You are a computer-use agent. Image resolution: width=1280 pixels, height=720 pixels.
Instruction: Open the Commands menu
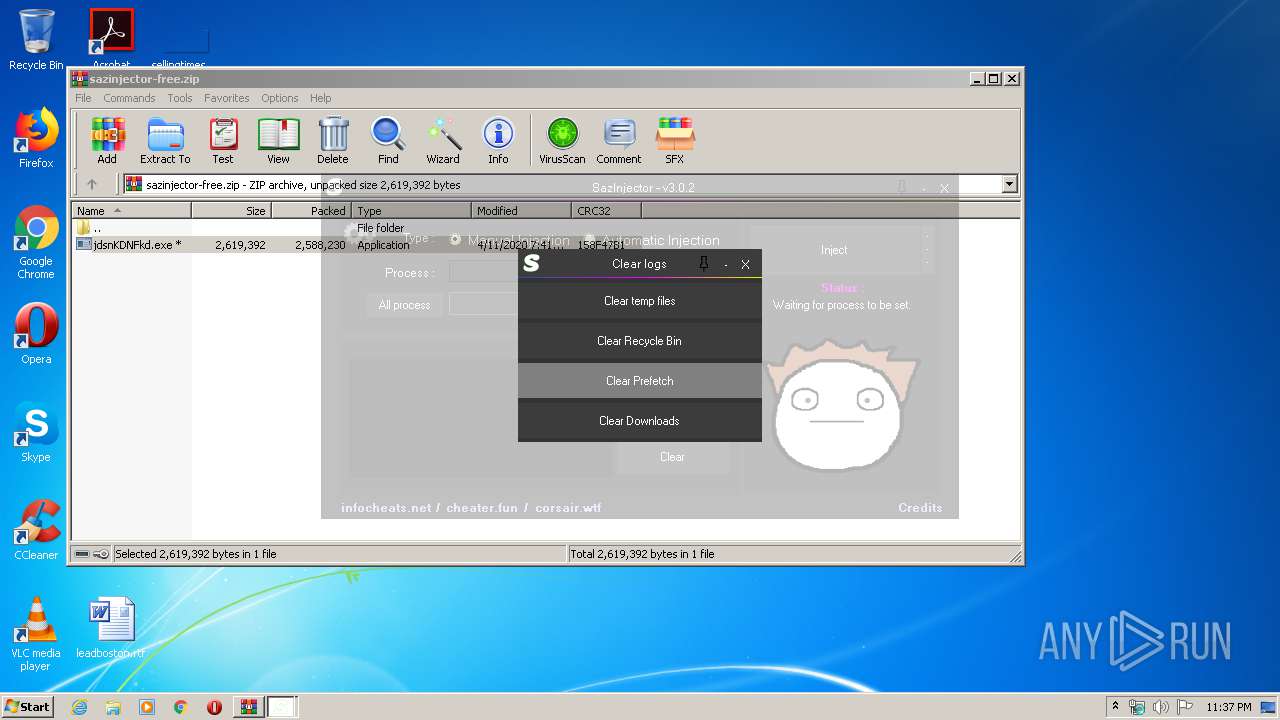tap(129, 98)
